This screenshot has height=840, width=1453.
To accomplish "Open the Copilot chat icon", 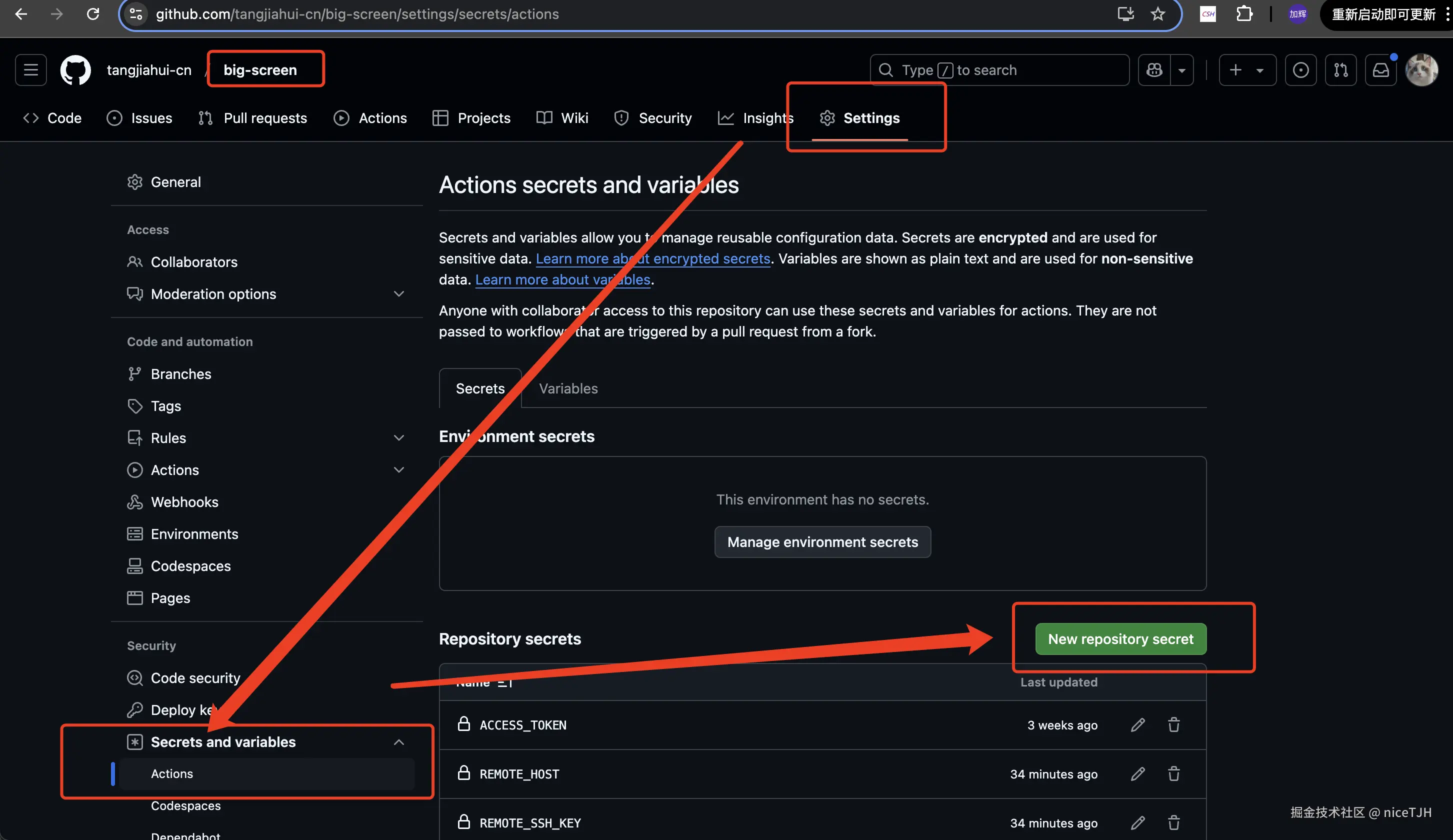I will click(1154, 70).
